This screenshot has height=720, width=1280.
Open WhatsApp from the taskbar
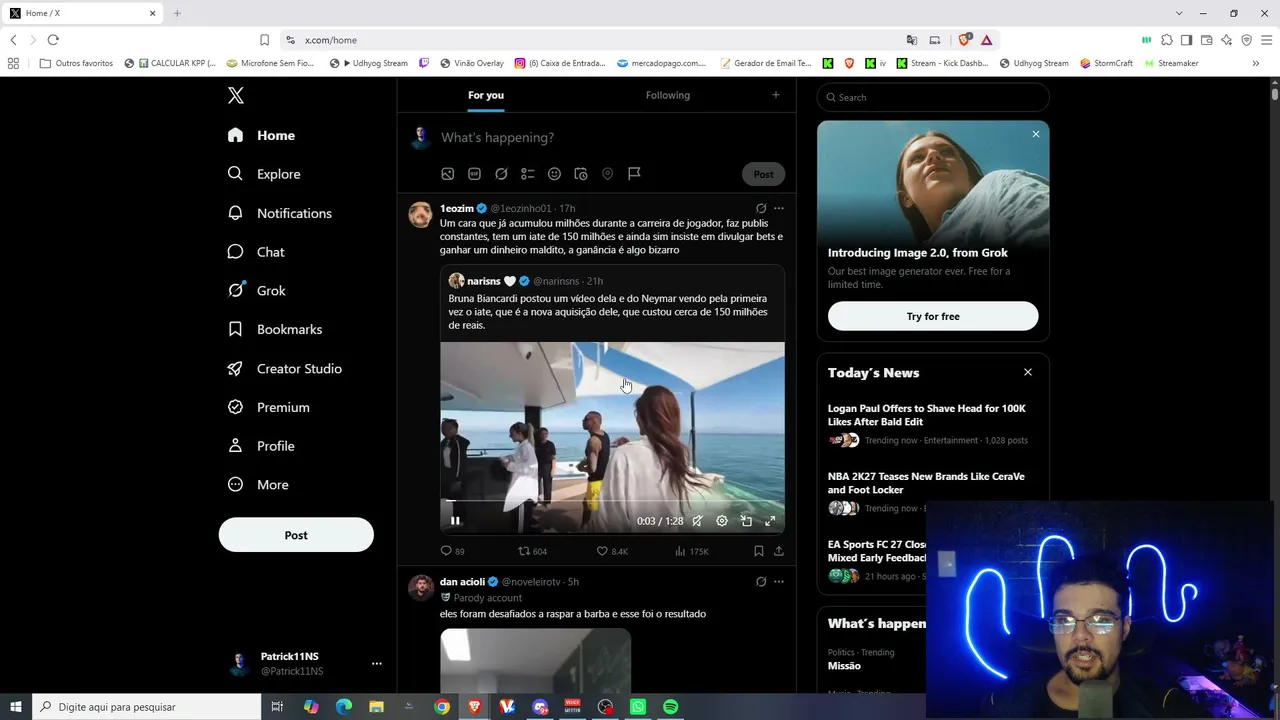638,707
